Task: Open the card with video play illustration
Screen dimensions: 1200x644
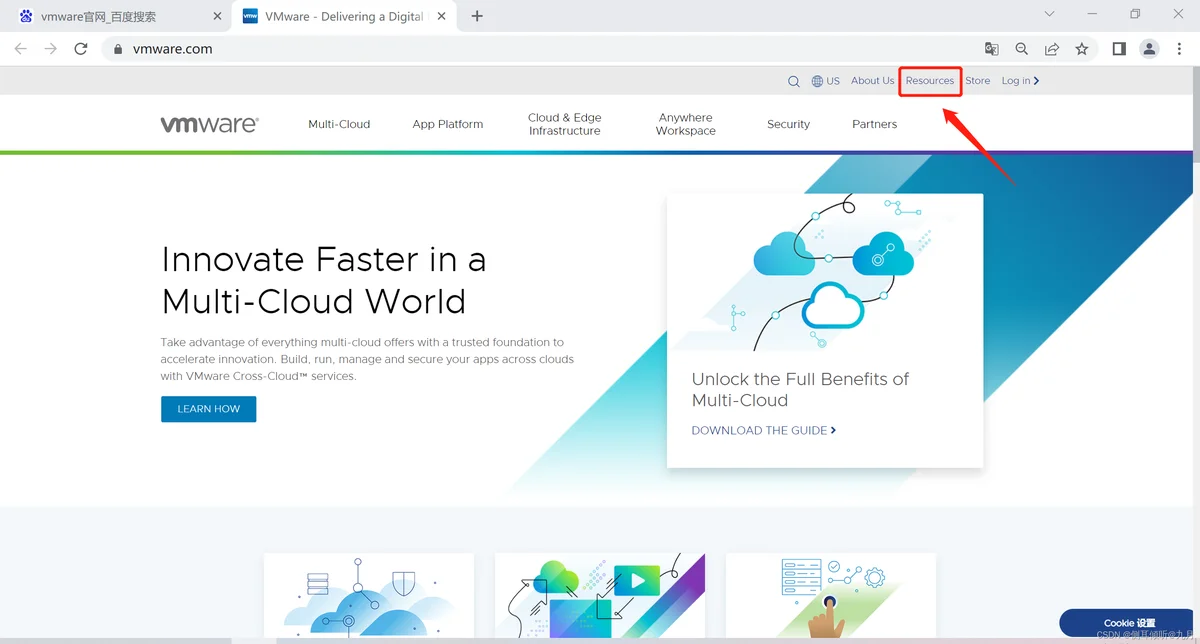Action: [600, 598]
